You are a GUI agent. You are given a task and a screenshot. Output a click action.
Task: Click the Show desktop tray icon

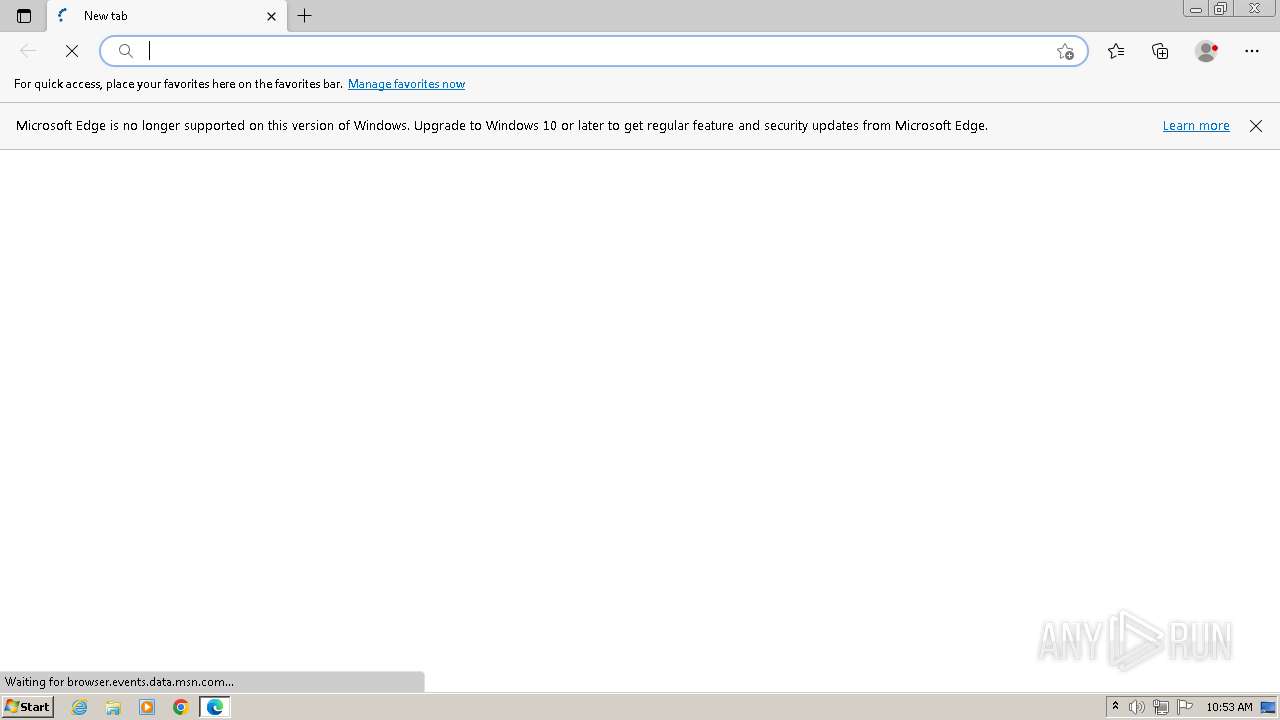(x=1268, y=707)
